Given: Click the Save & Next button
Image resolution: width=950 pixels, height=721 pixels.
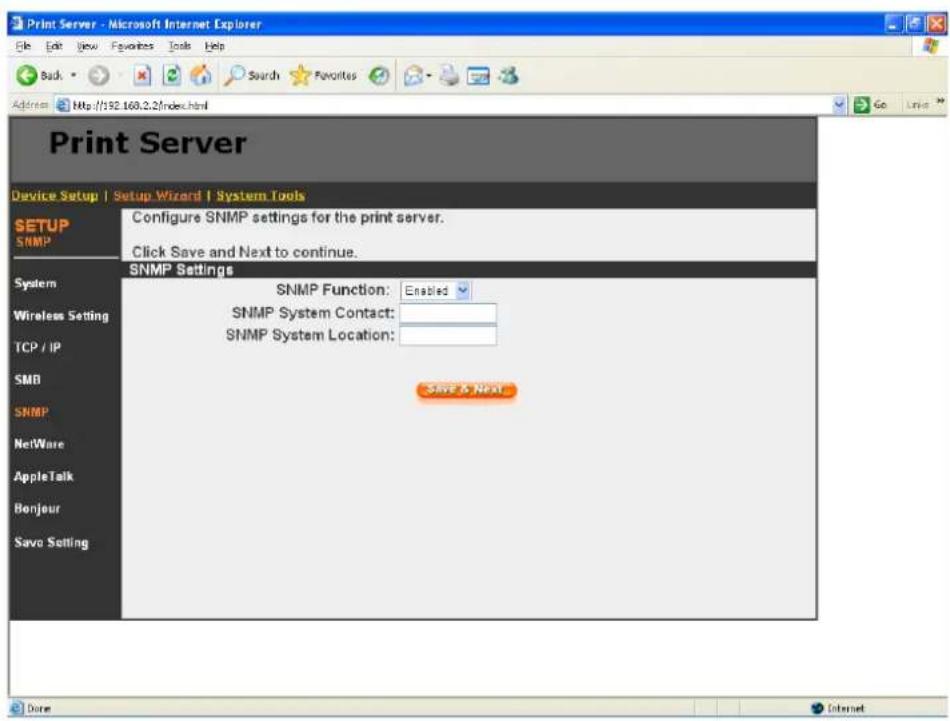Looking at the screenshot, I should (466, 390).
